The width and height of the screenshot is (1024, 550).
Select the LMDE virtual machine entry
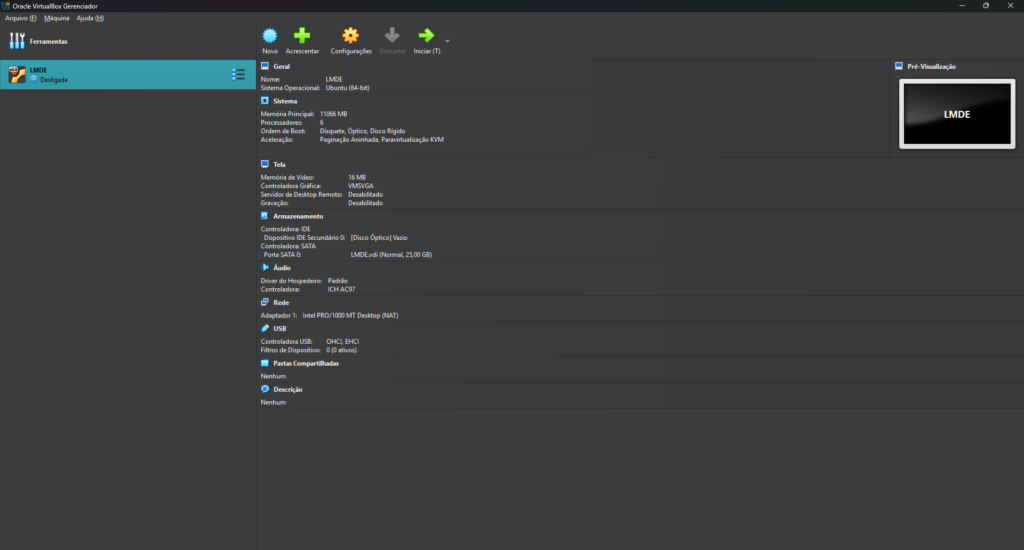click(x=128, y=74)
